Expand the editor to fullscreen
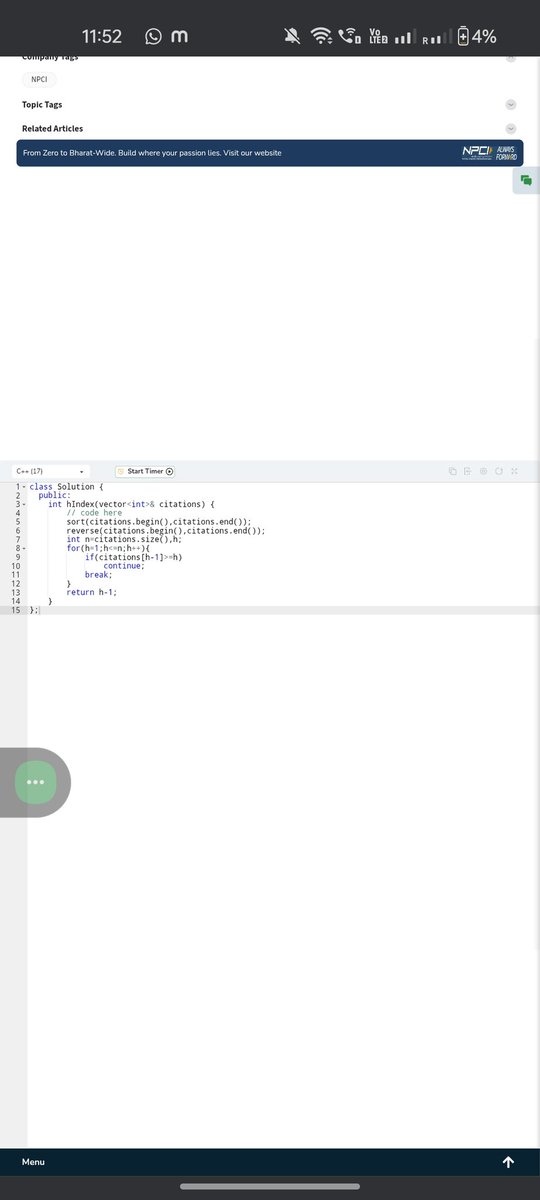This screenshot has height=1200, width=540. 514,471
